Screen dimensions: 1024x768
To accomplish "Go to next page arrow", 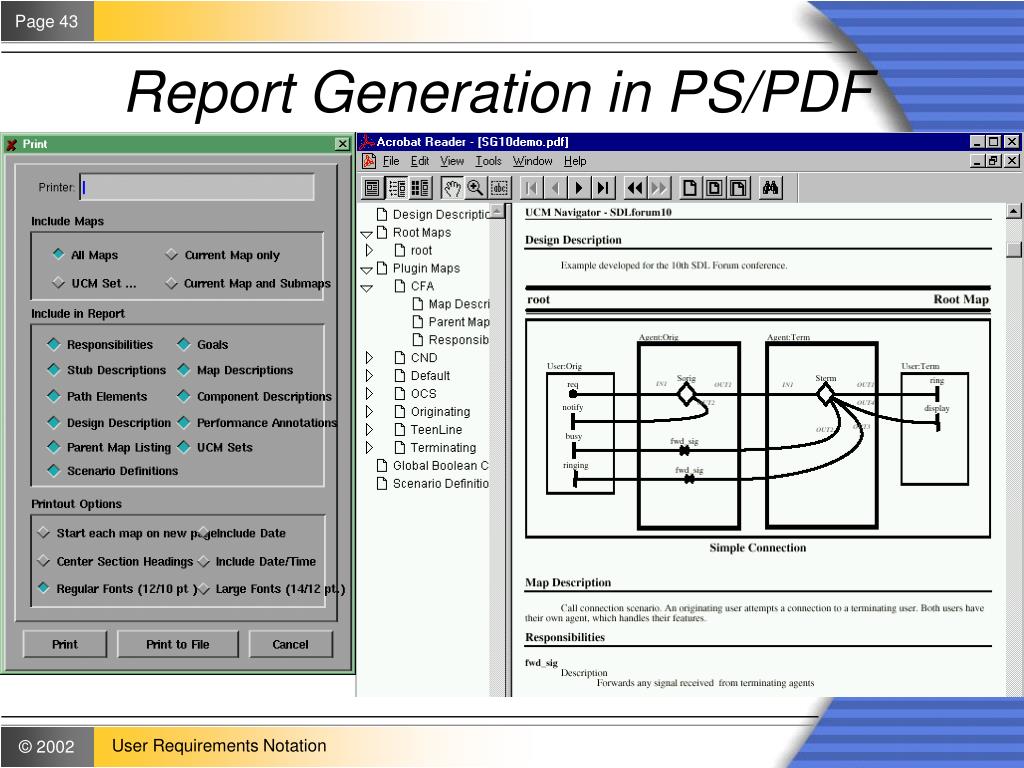I will [x=579, y=188].
